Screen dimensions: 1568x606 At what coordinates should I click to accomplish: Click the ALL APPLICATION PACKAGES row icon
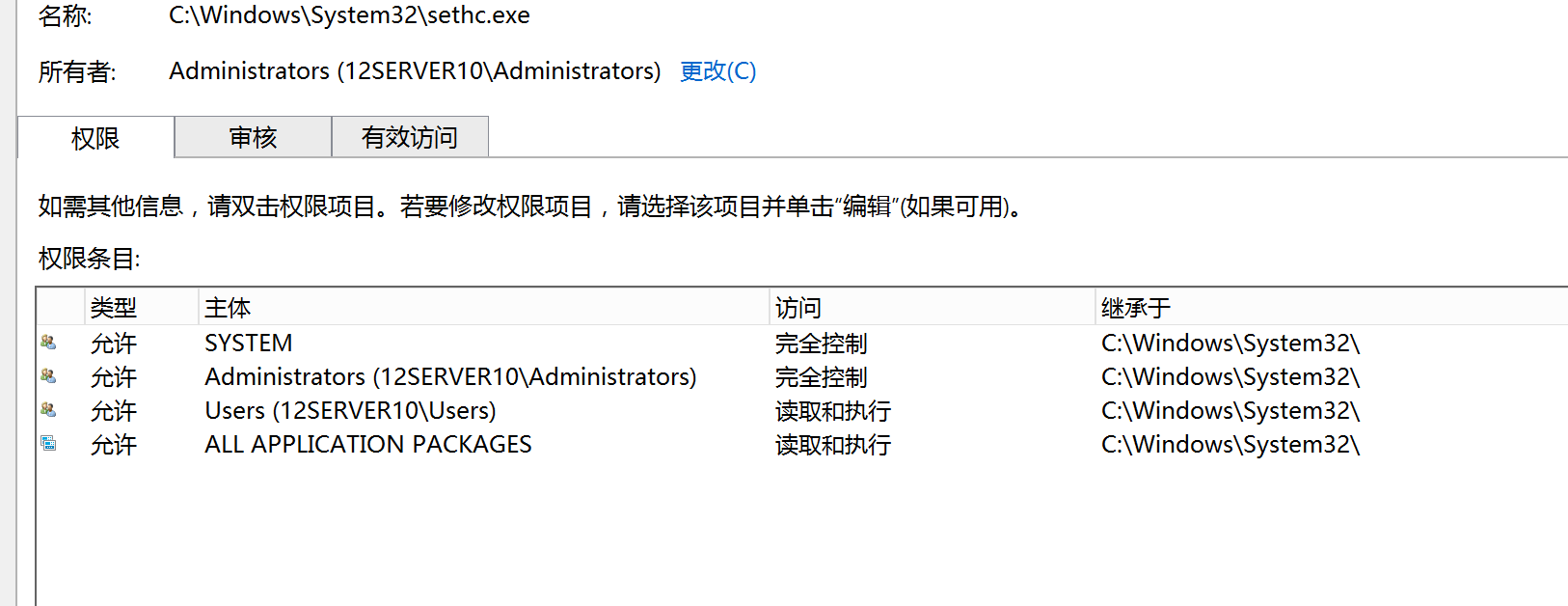coord(48,444)
